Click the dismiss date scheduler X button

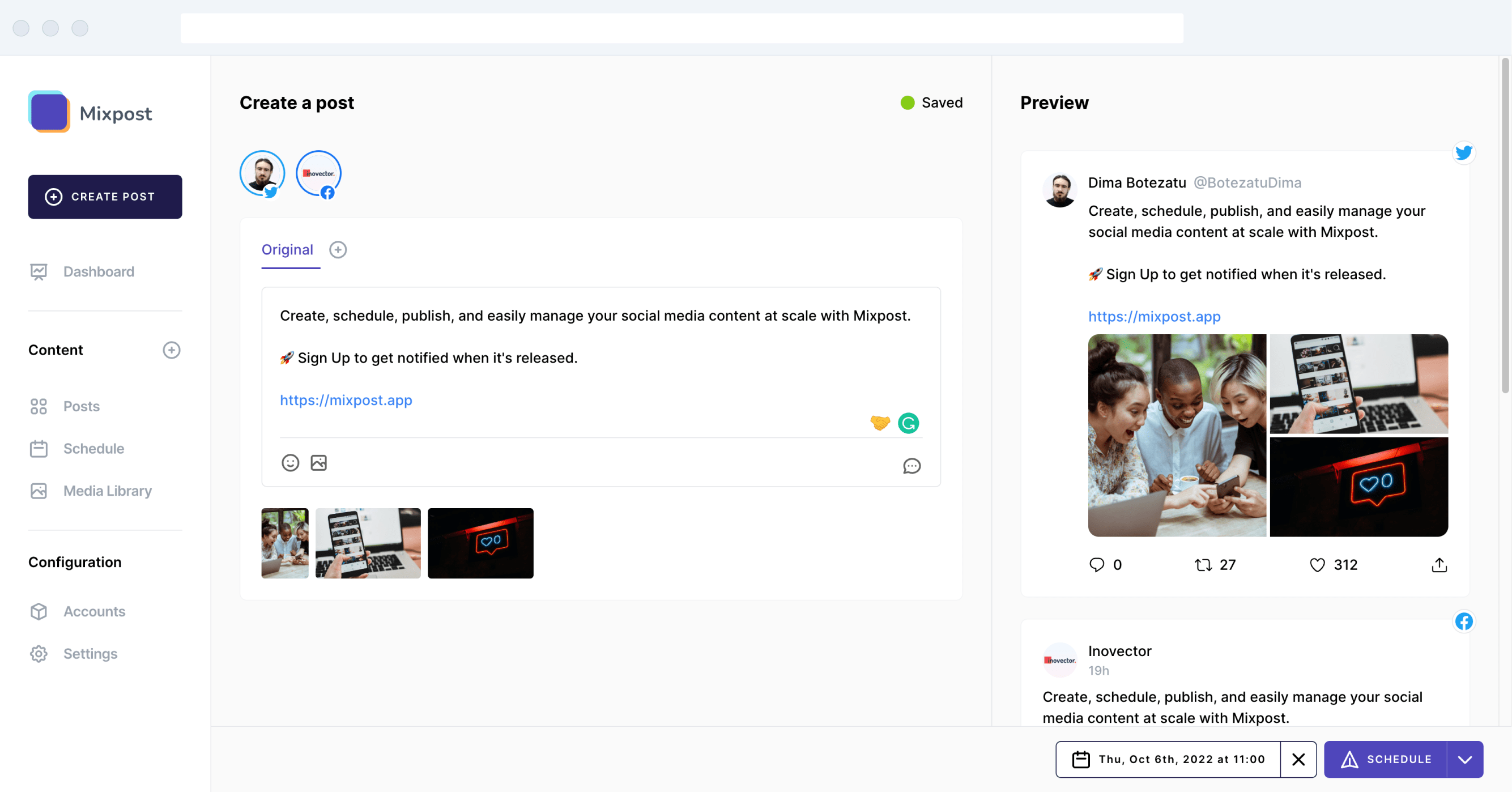tap(1299, 759)
